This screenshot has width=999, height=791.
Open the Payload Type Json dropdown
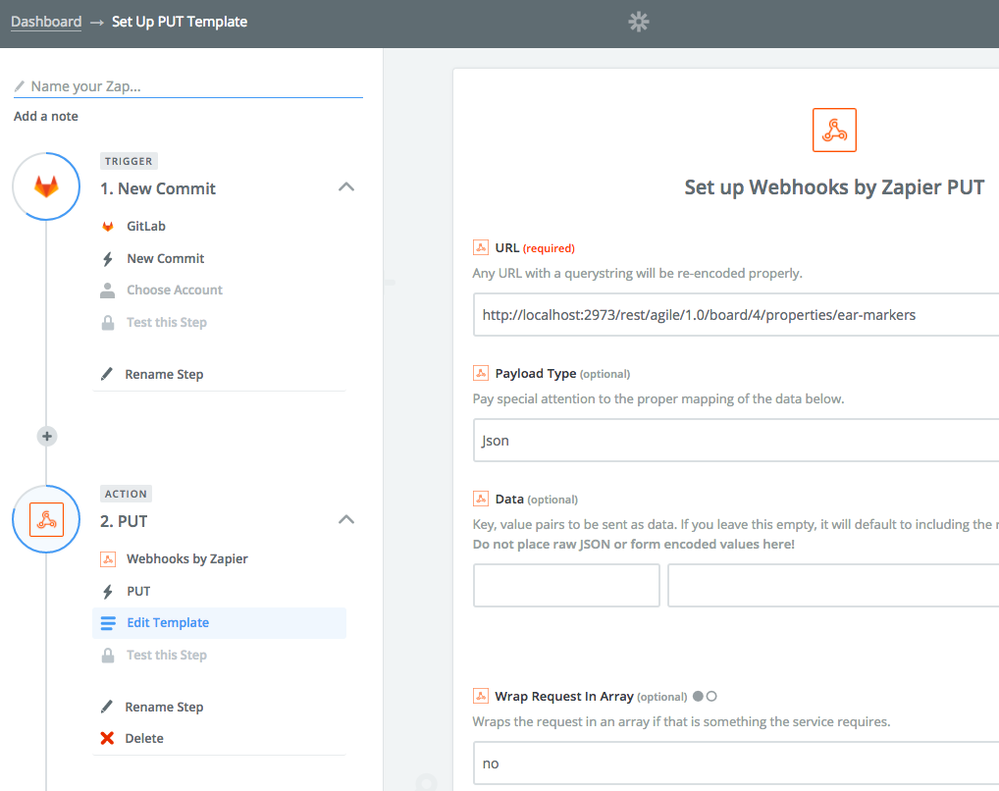pyautogui.click(x=736, y=440)
